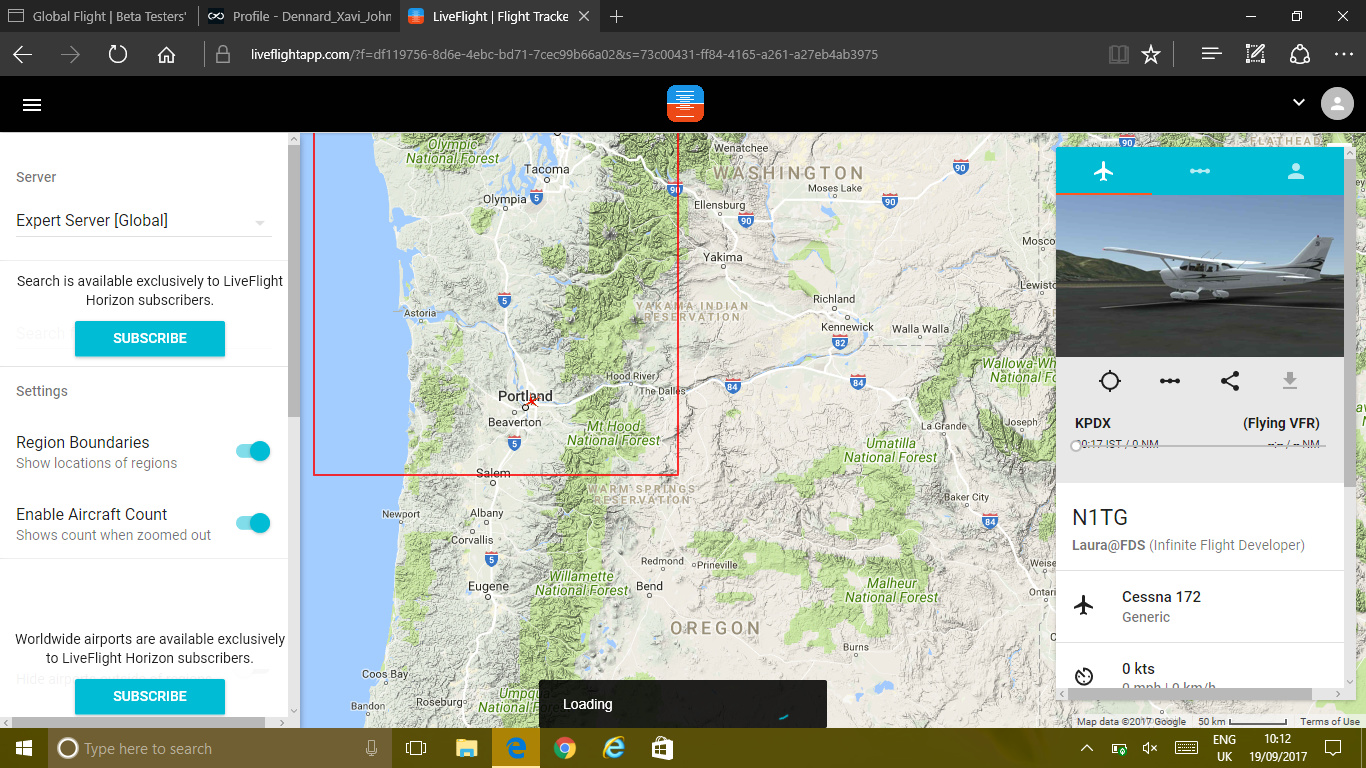Activate Cortana microphone in the search box
1366x768 pixels.
372,748
